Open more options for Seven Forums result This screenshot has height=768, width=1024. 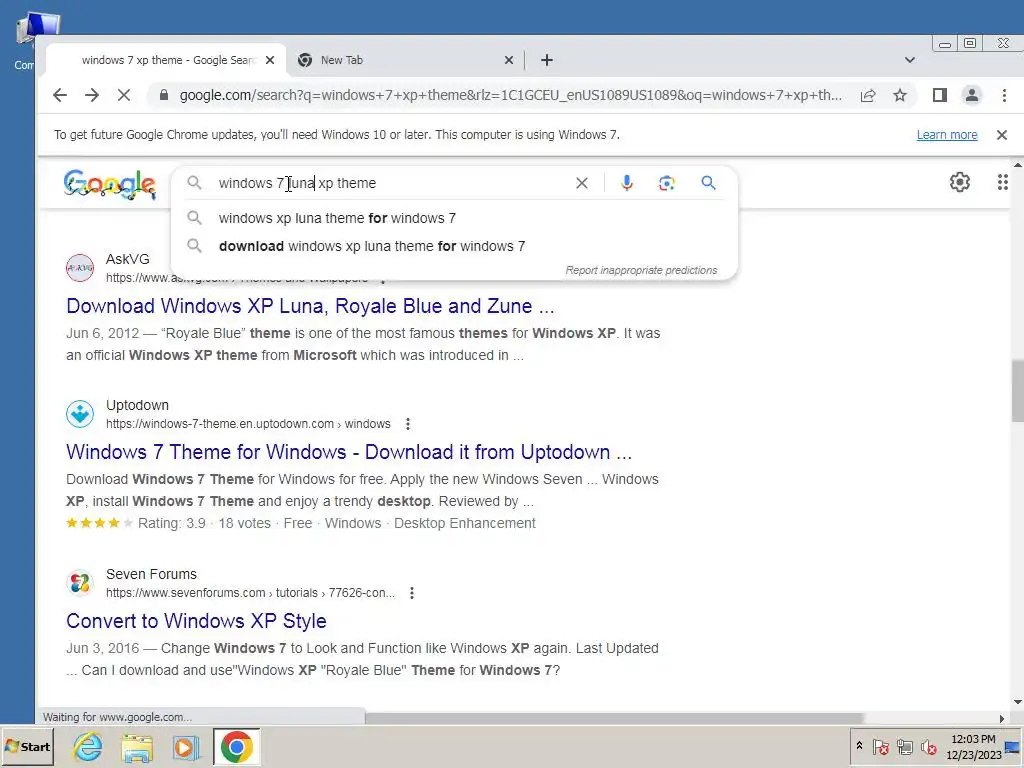(412, 593)
